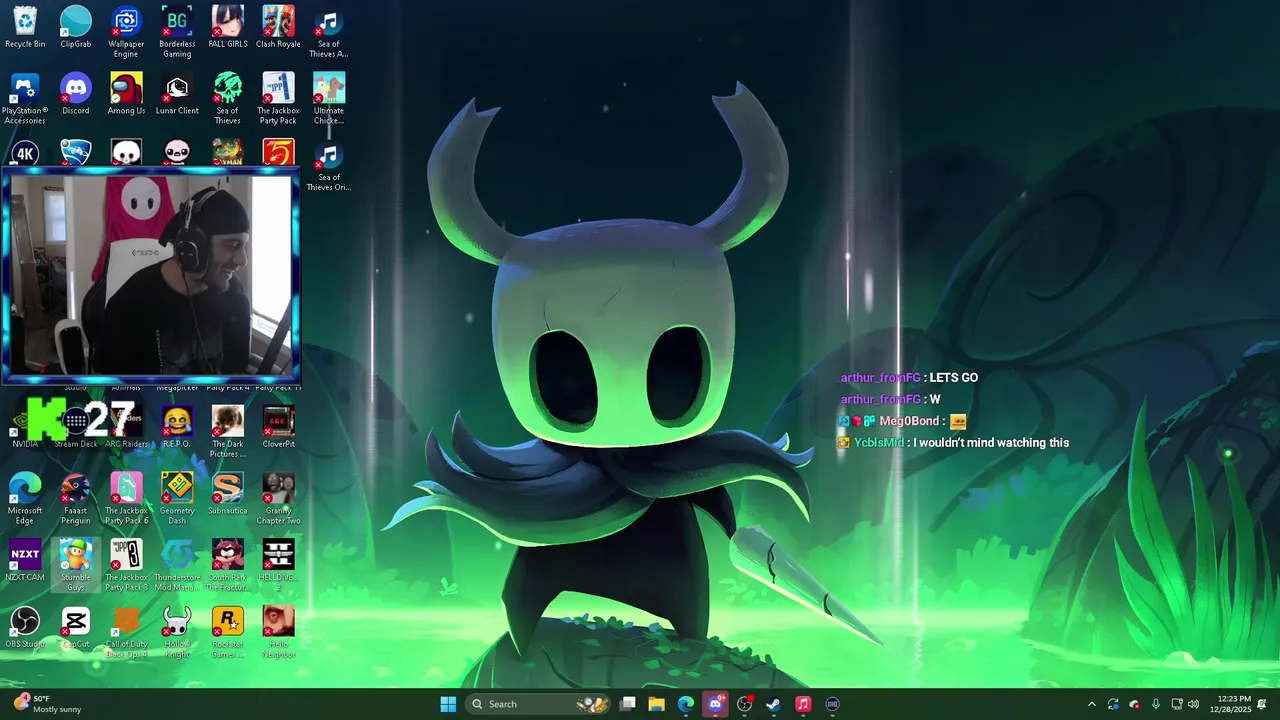Open Task View from the taskbar
1280x720 pixels.
point(628,704)
